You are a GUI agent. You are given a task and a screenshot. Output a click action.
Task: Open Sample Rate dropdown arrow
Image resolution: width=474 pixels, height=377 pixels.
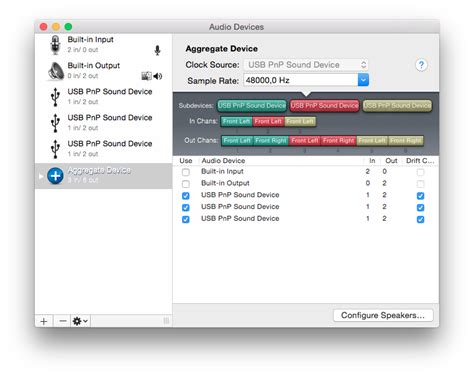click(363, 80)
